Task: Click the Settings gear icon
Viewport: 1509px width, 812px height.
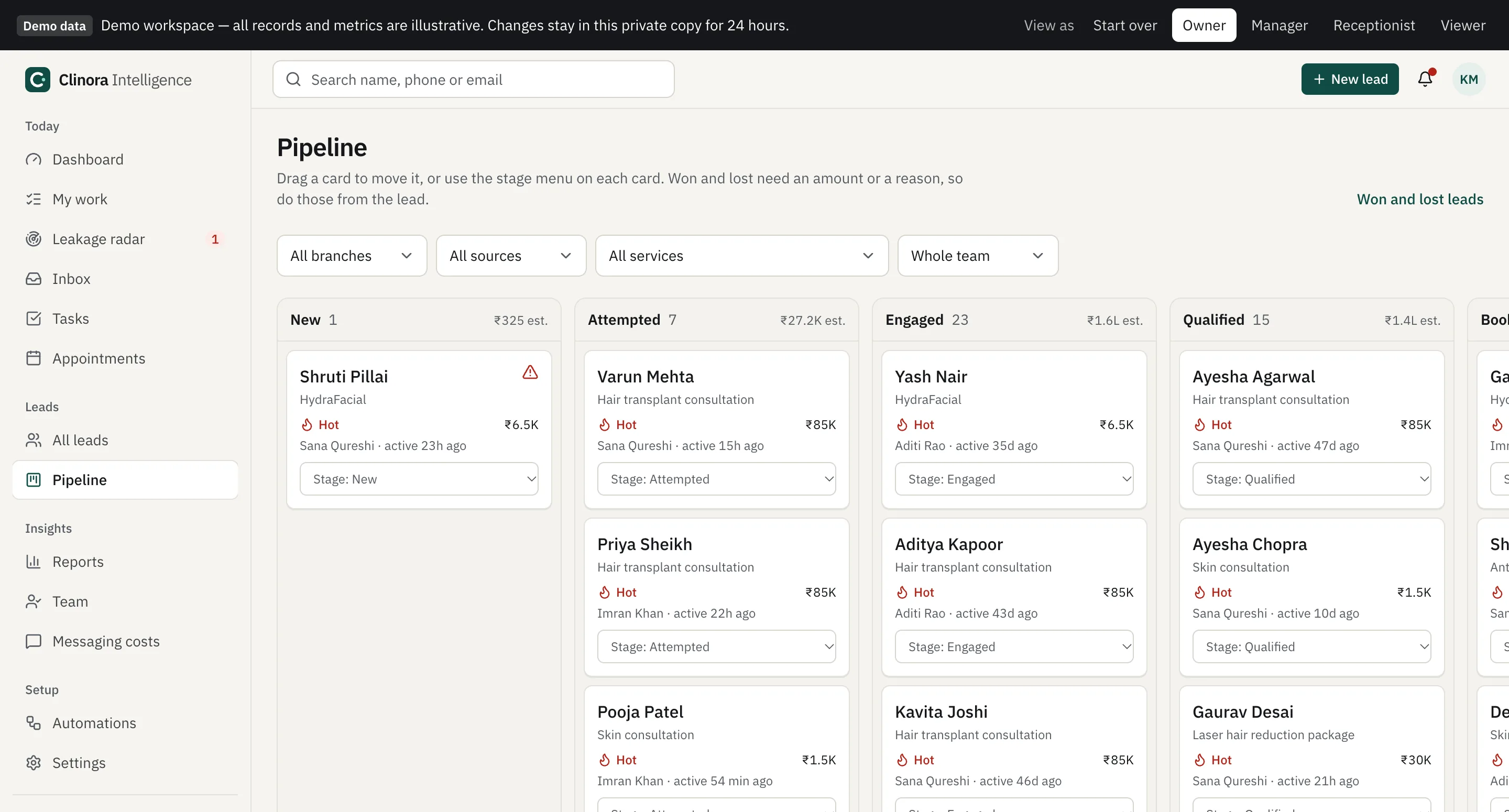Action: [34, 763]
